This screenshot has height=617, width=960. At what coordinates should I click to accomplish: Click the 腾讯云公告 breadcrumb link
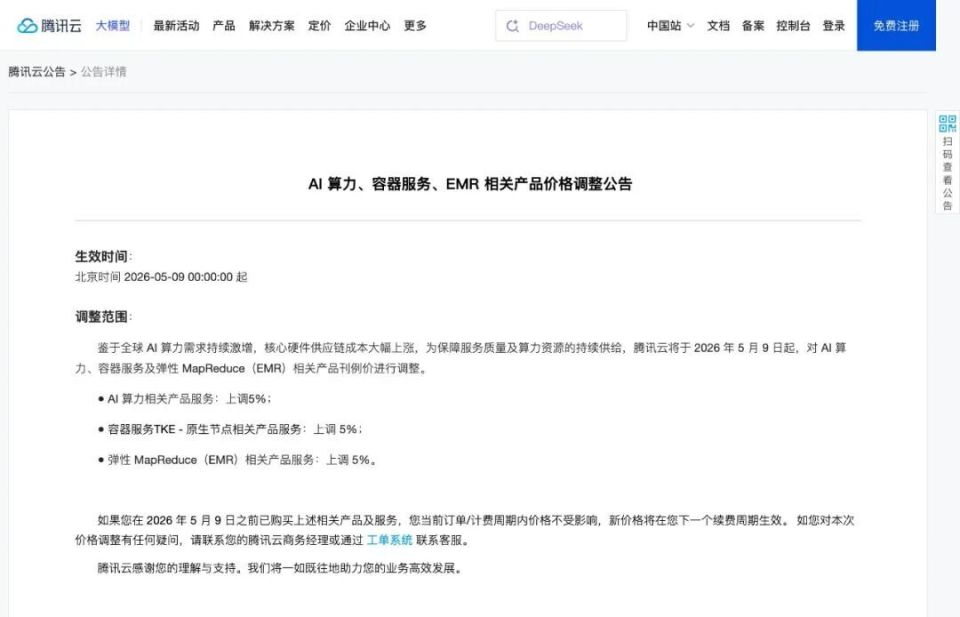pos(38,71)
